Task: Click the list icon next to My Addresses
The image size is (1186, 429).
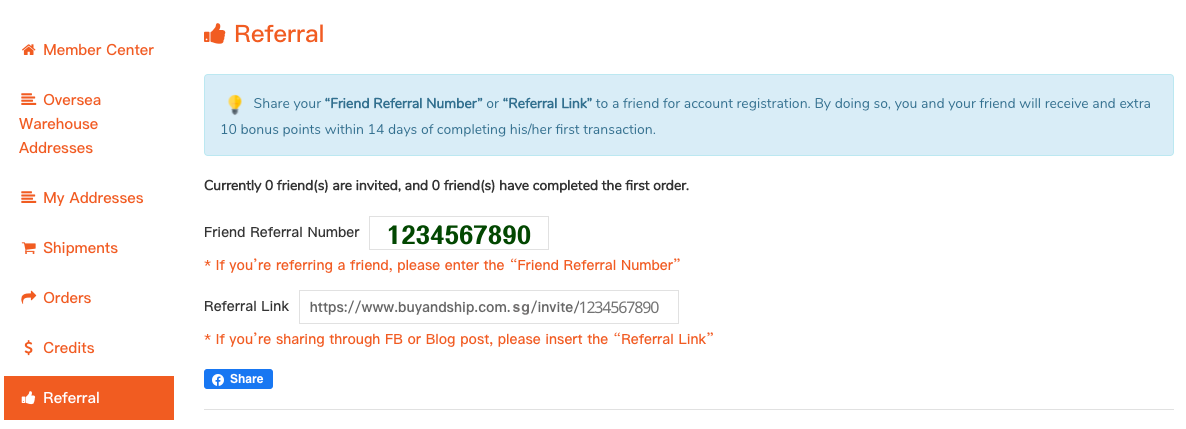Action: [29, 197]
